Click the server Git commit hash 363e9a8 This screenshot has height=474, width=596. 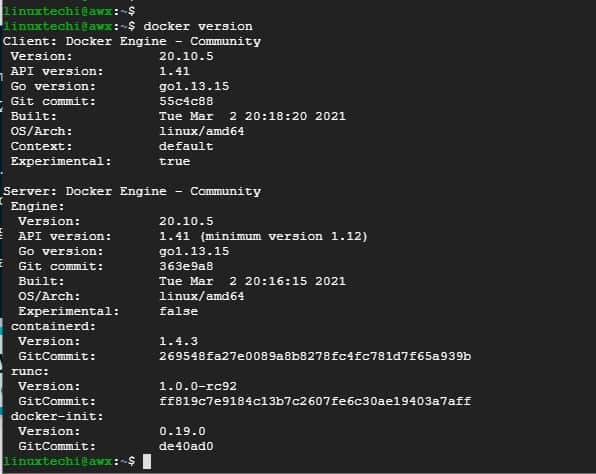pos(186,266)
